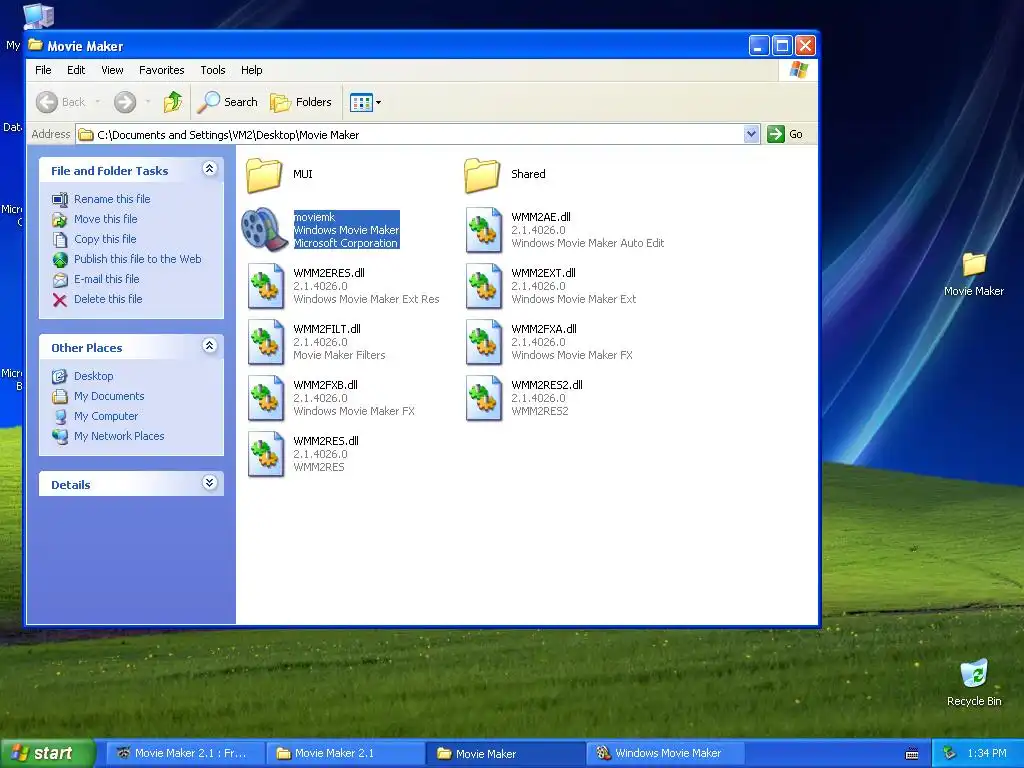Click the Forward arrow toolbar button
This screenshot has height=768, width=1024.
[125, 102]
